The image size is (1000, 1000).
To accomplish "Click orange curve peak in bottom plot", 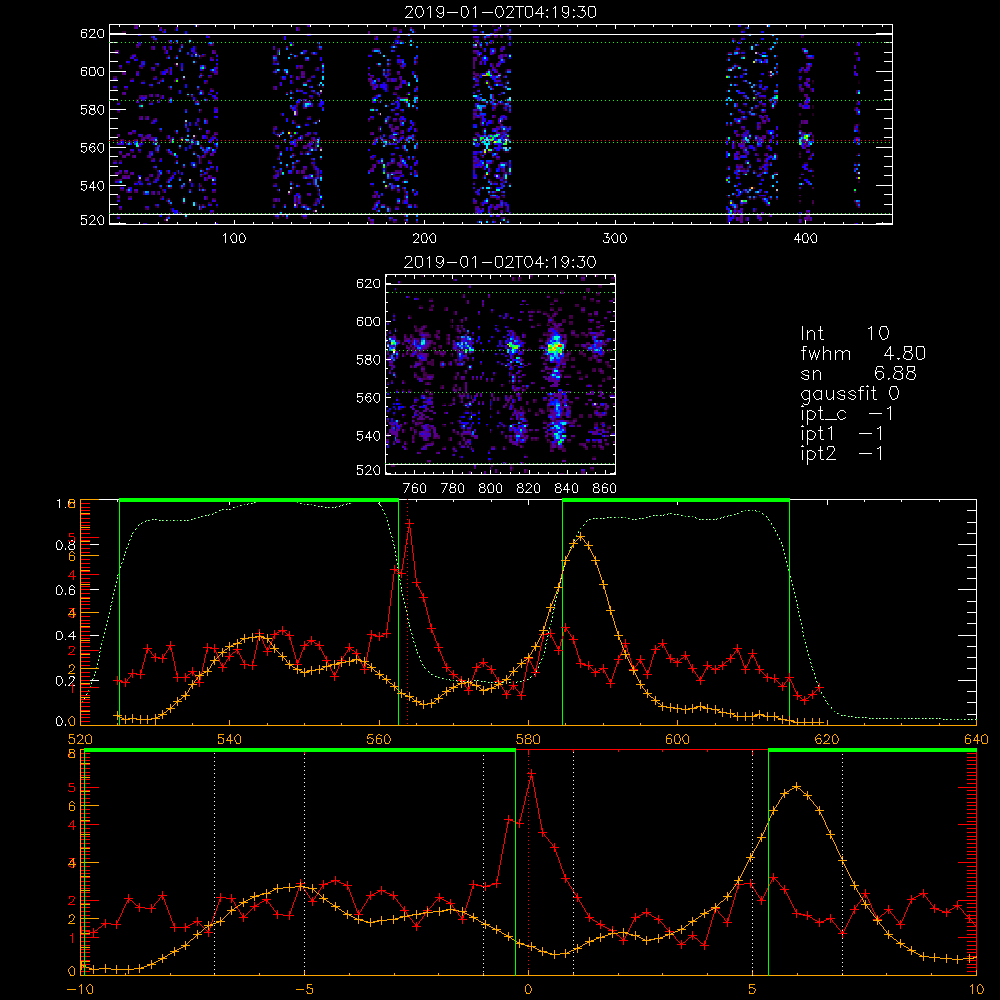I will click(796, 787).
